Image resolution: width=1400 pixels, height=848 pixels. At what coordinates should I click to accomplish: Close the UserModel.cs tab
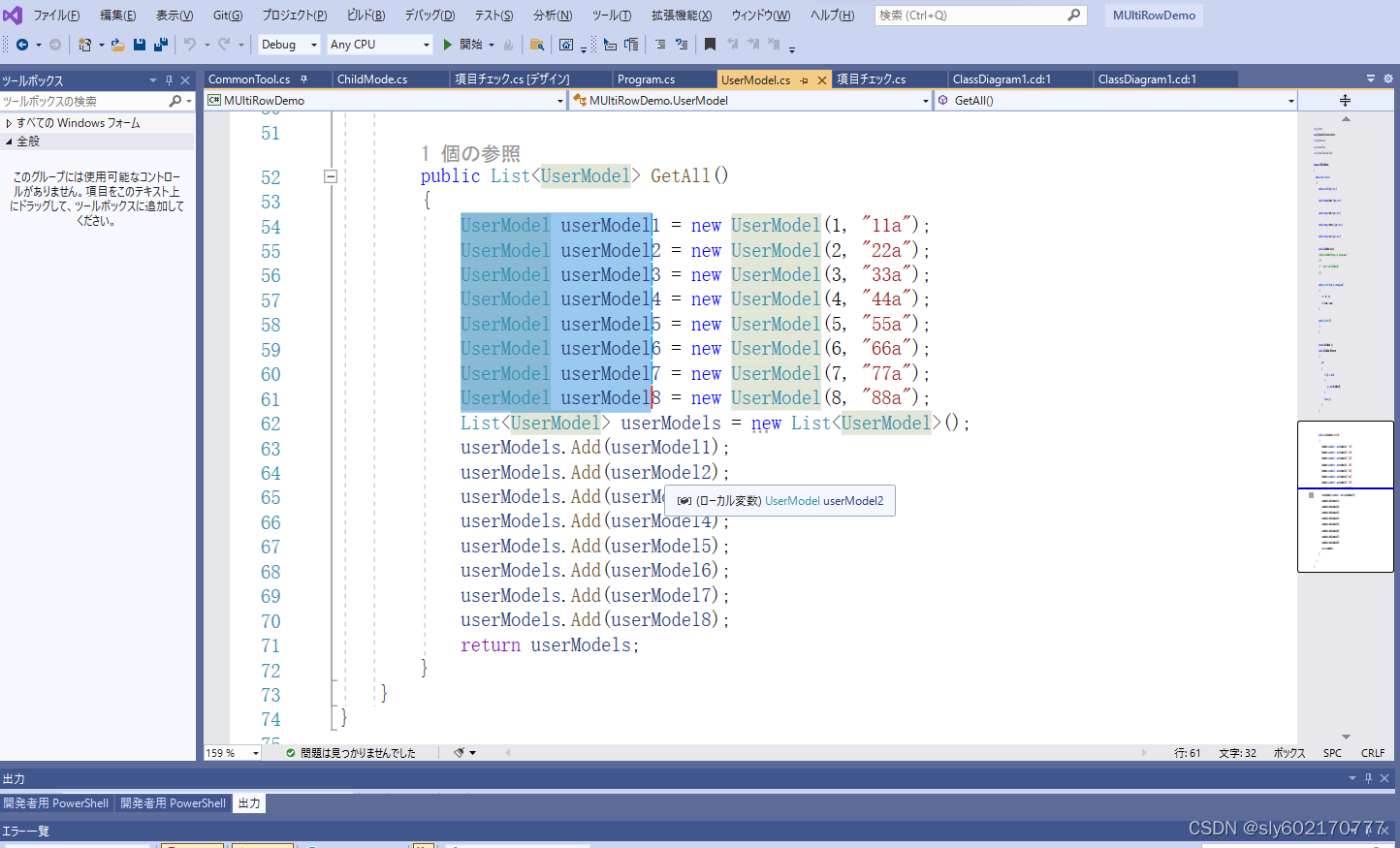coord(822,80)
